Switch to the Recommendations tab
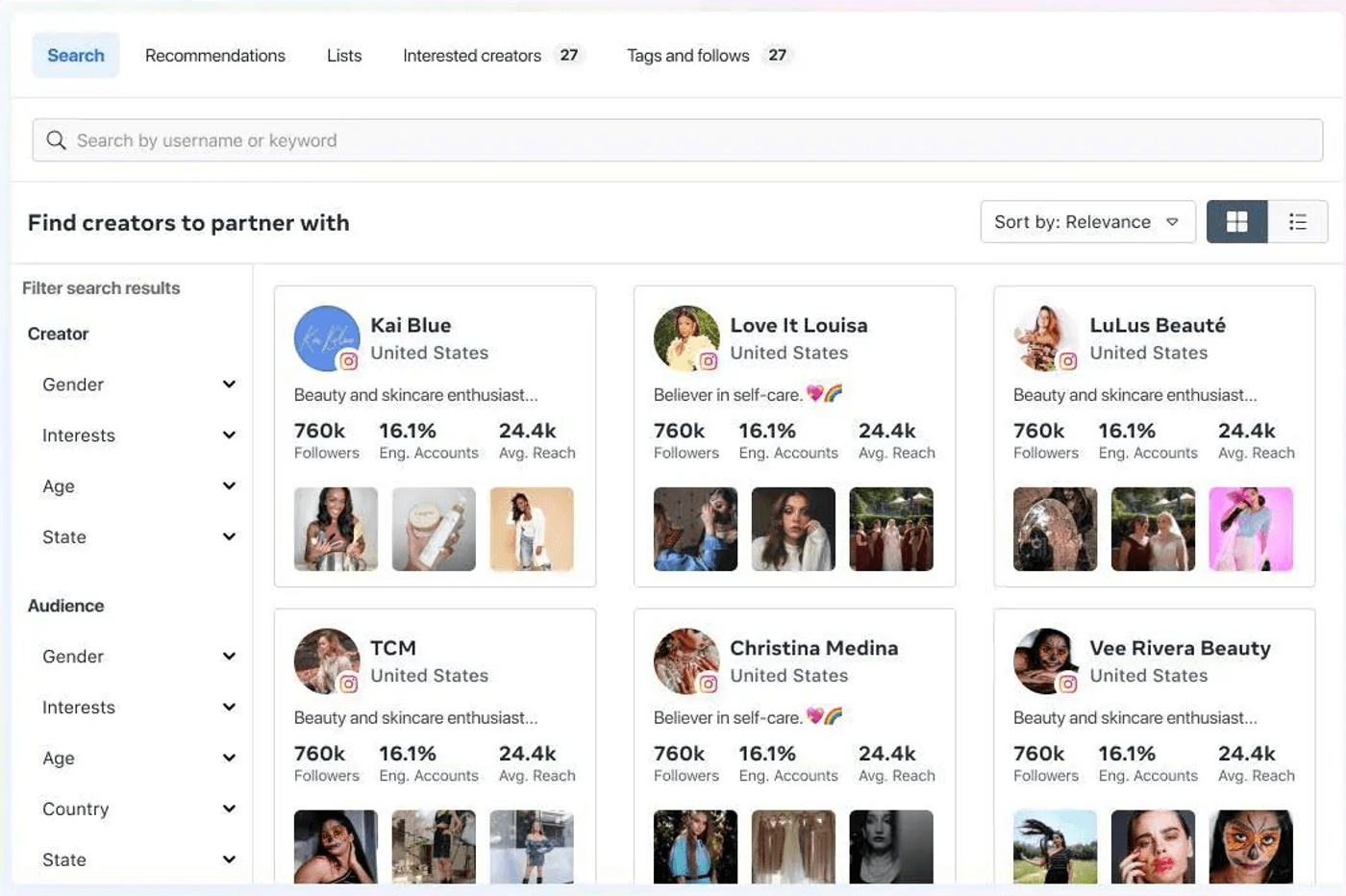1346x896 pixels. pos(214,55)
